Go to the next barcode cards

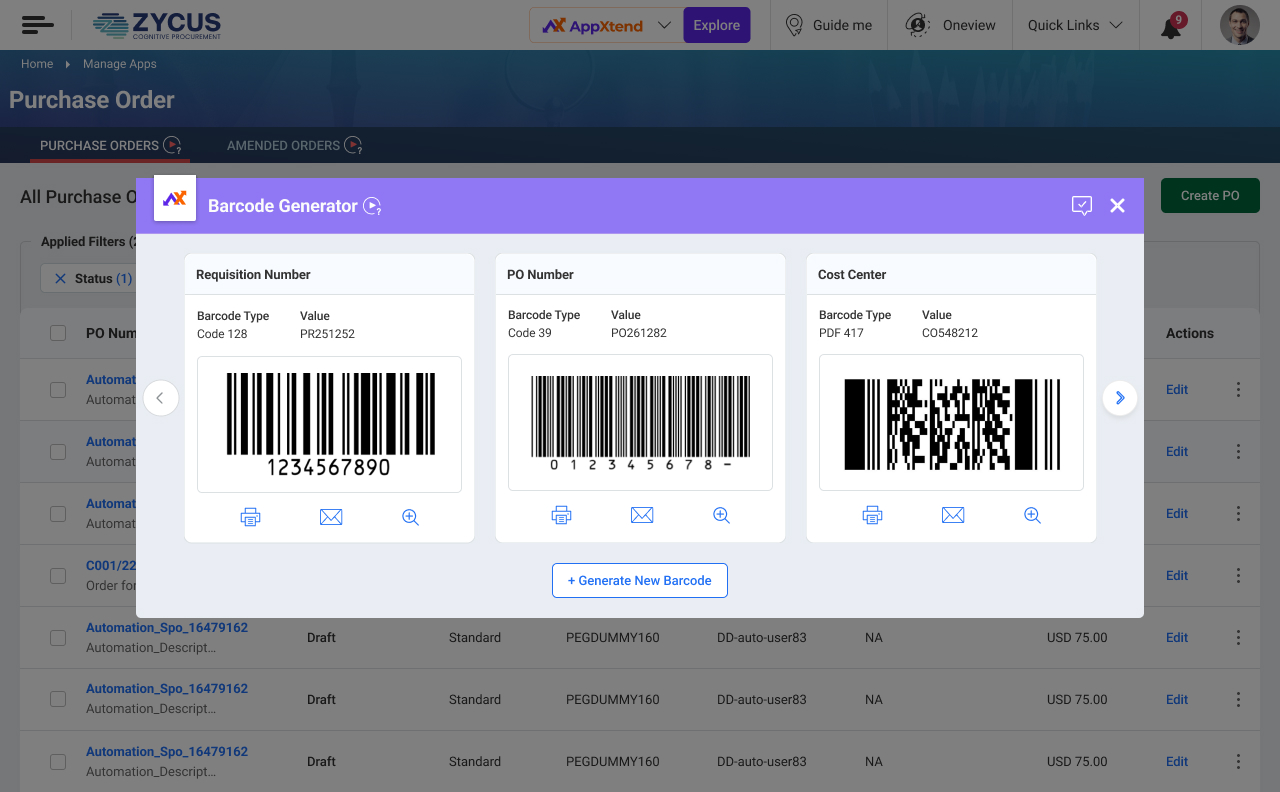(x=1120, y=398)
